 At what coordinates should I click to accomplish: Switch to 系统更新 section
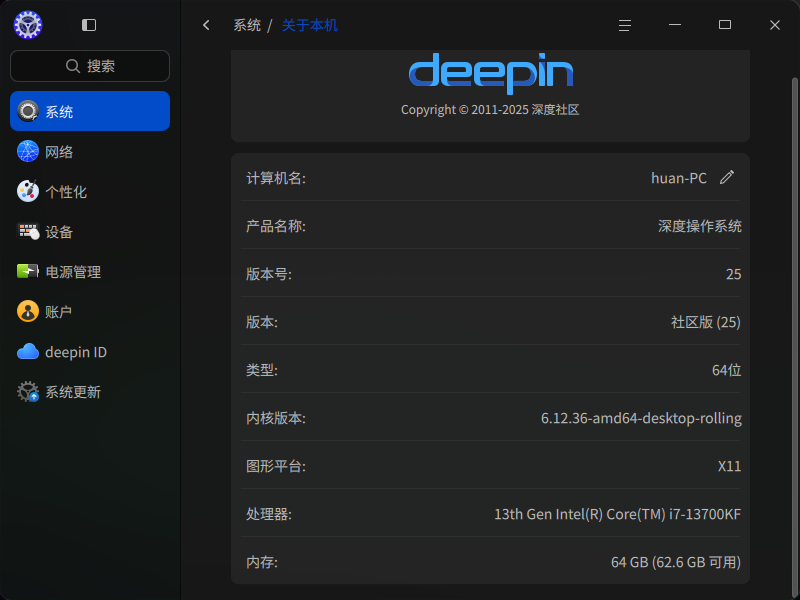coord(90,392)
